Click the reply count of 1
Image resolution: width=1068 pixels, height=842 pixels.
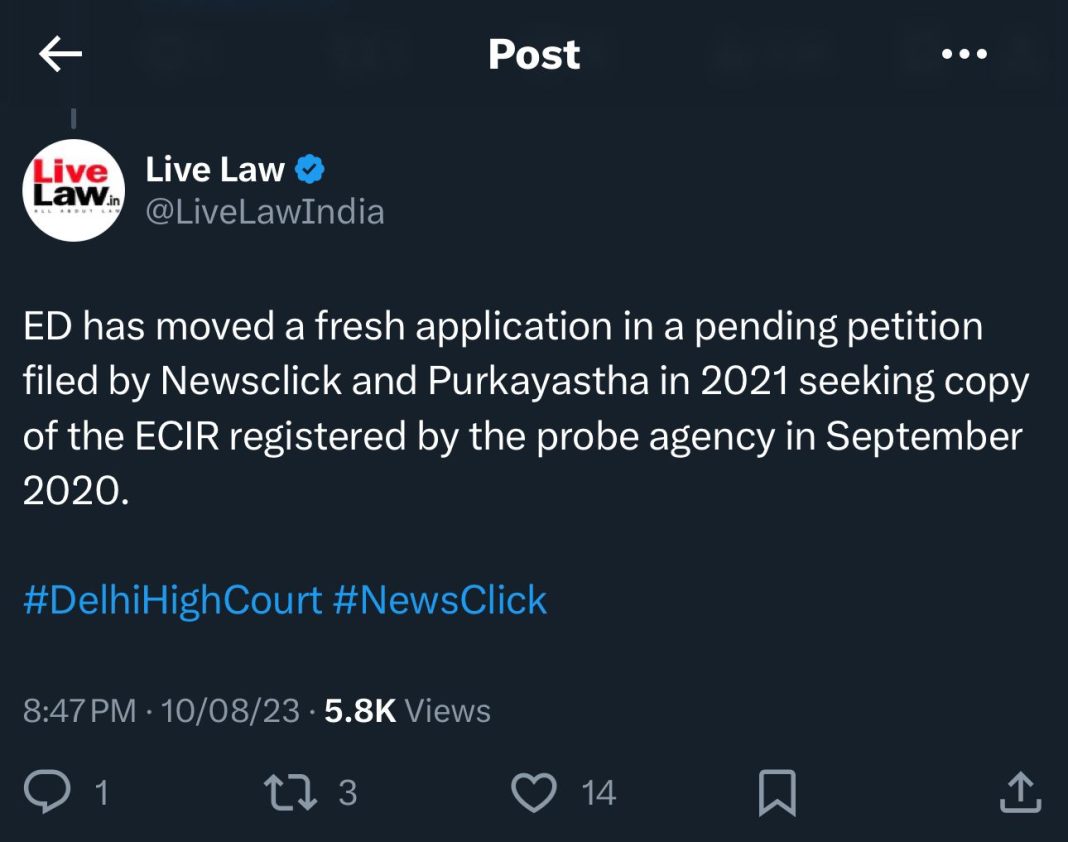pyautogui.click(x=101, y=793)
